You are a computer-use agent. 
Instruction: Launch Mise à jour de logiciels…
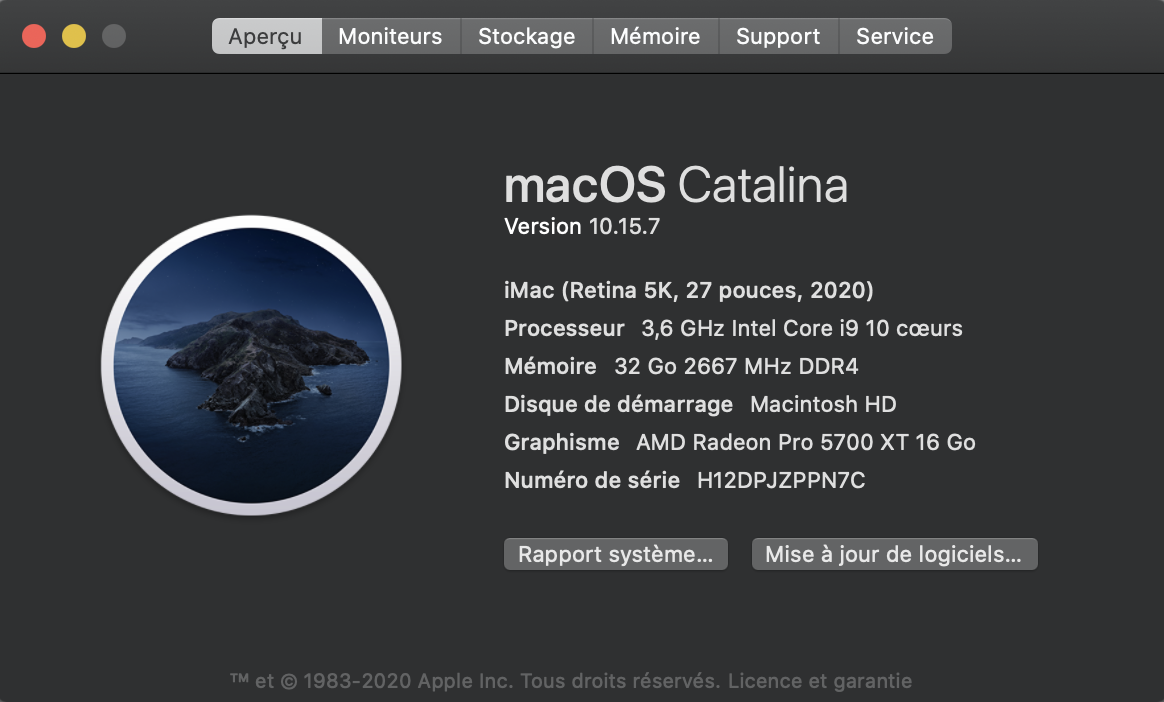click(895, 554)
